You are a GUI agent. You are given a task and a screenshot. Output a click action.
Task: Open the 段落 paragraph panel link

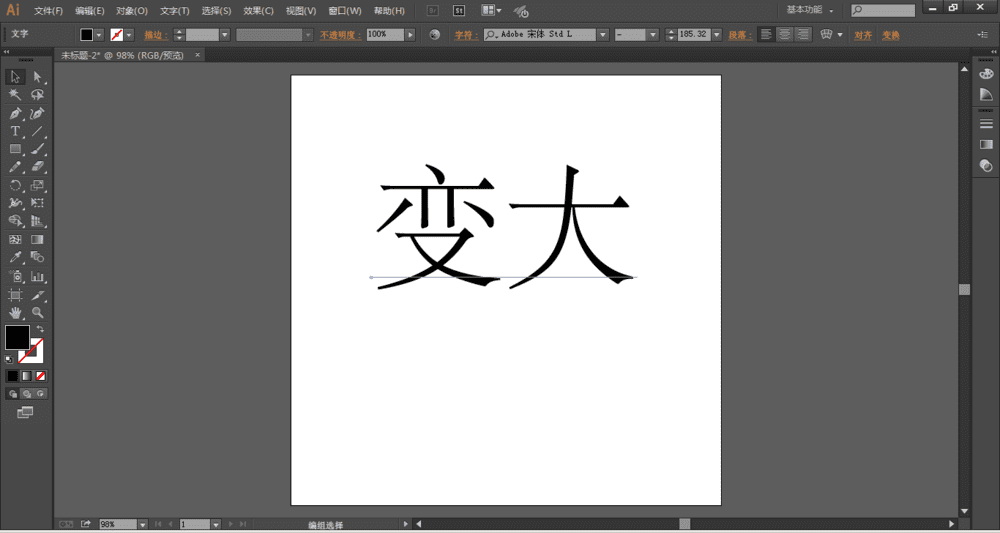coord(740,35)
